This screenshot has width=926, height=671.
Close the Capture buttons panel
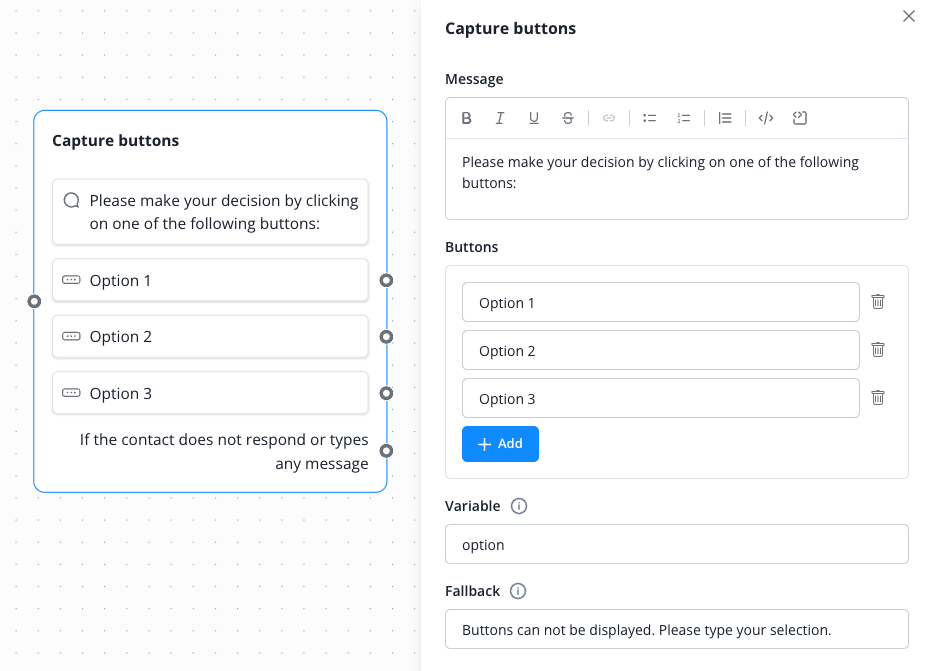[909, 16]
